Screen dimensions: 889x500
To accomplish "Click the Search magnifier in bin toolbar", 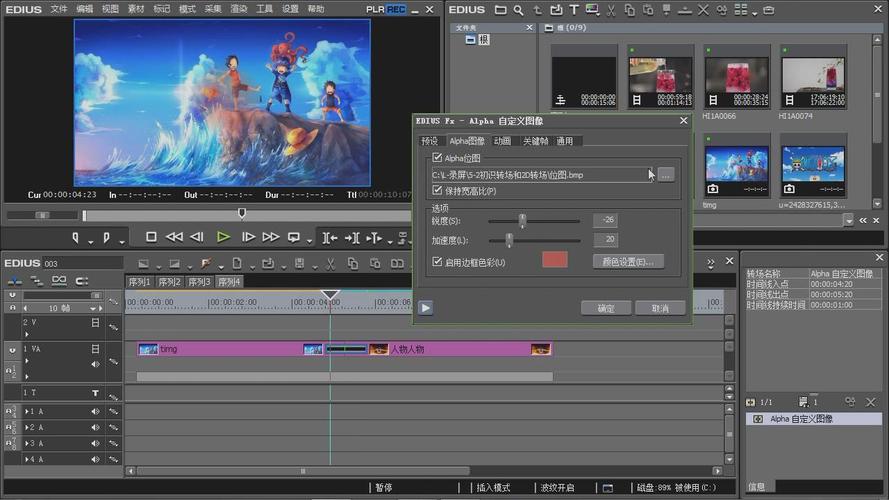I will (519, 10).
